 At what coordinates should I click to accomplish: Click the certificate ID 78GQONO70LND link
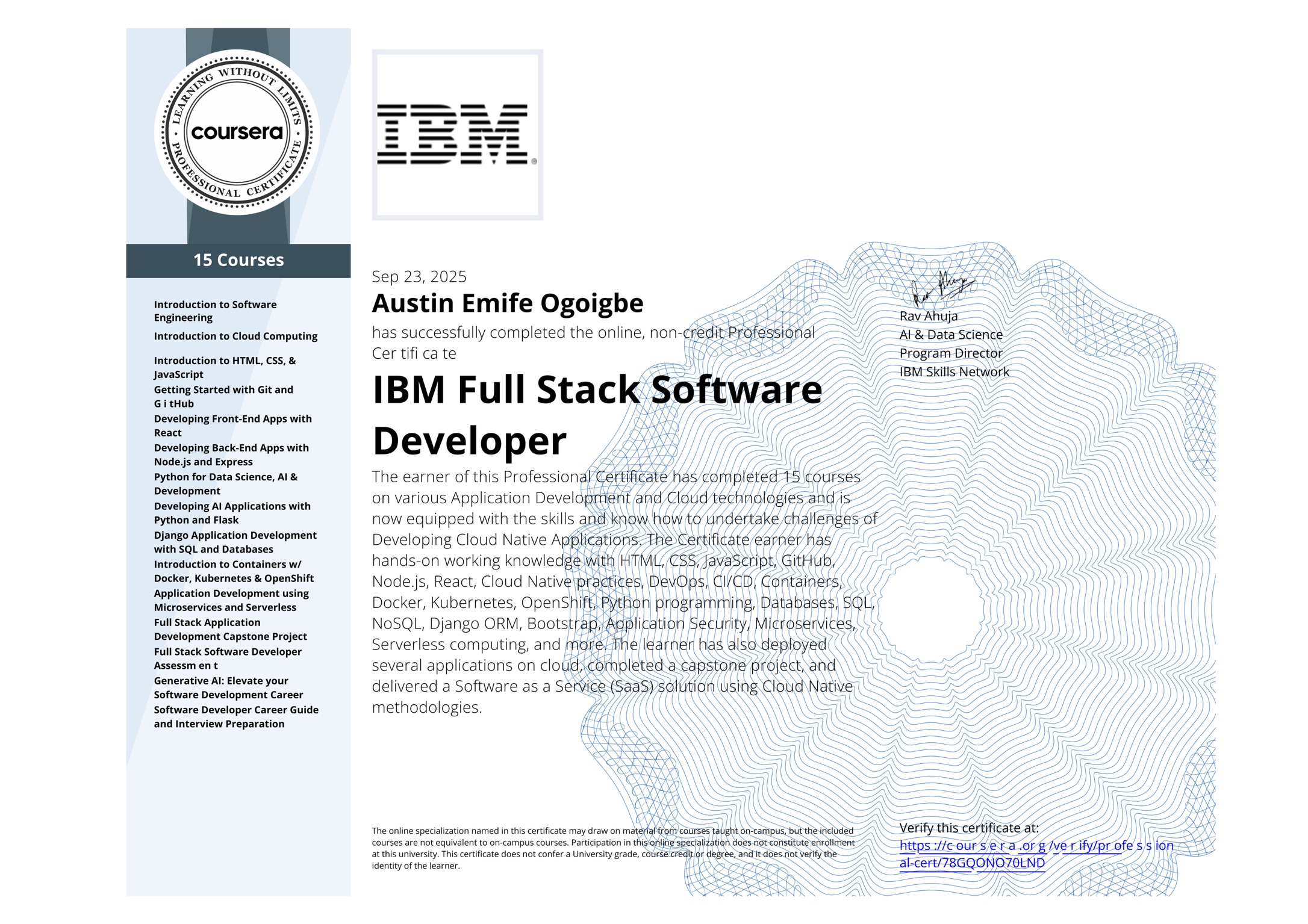(x=992, y=863)
